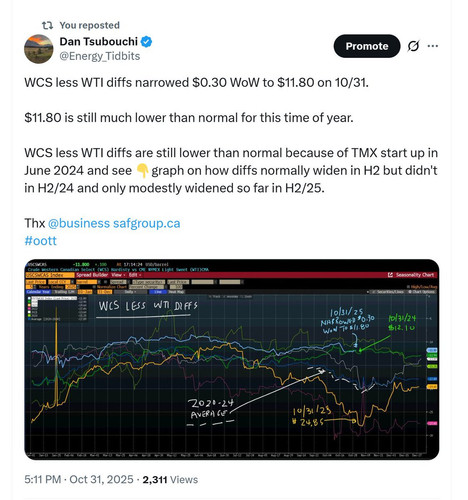Open Dan Tsubouchi's profile avatar
Image resolution: width=468 pixels, height=500 pixels.
click(39, 49)
